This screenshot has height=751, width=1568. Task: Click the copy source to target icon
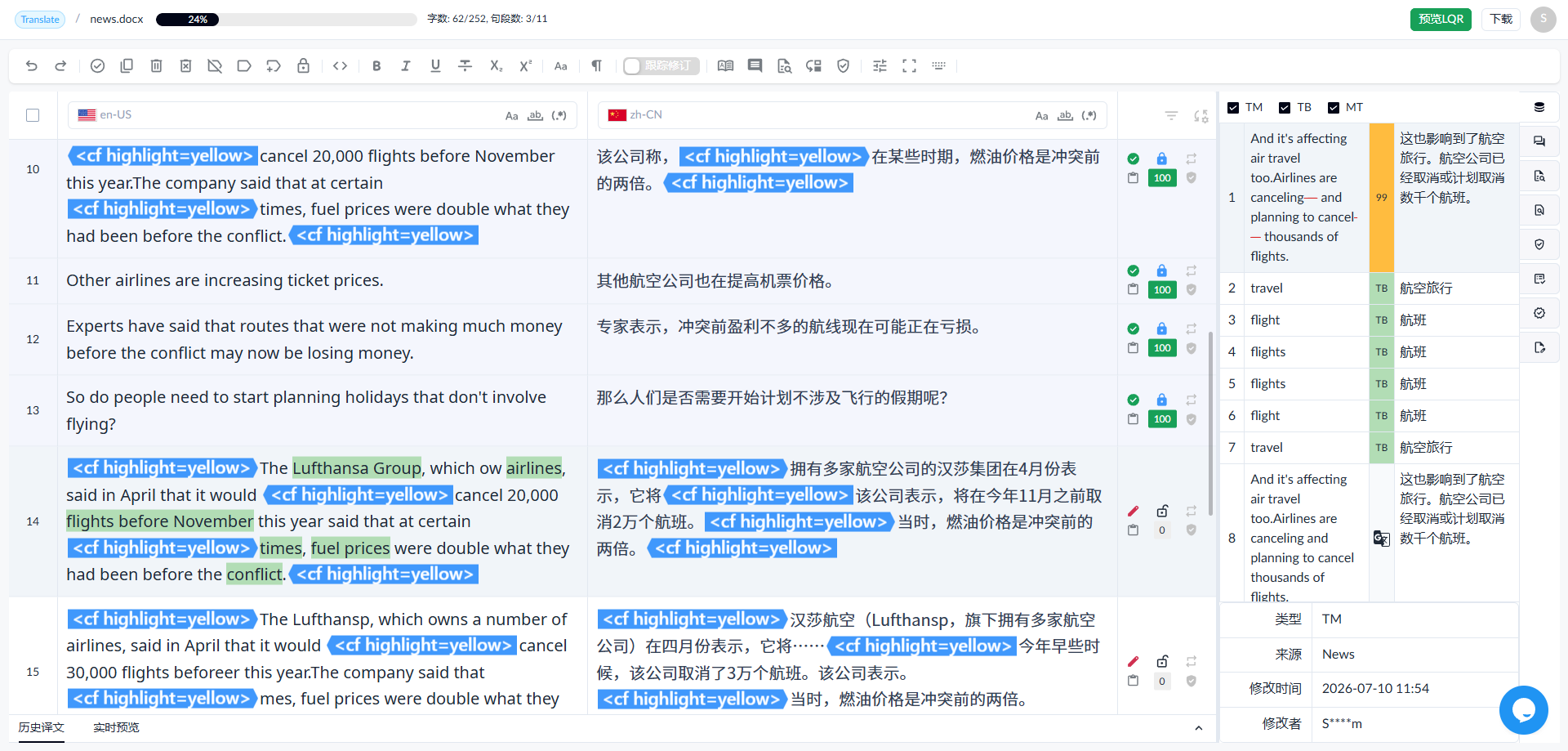127,66
